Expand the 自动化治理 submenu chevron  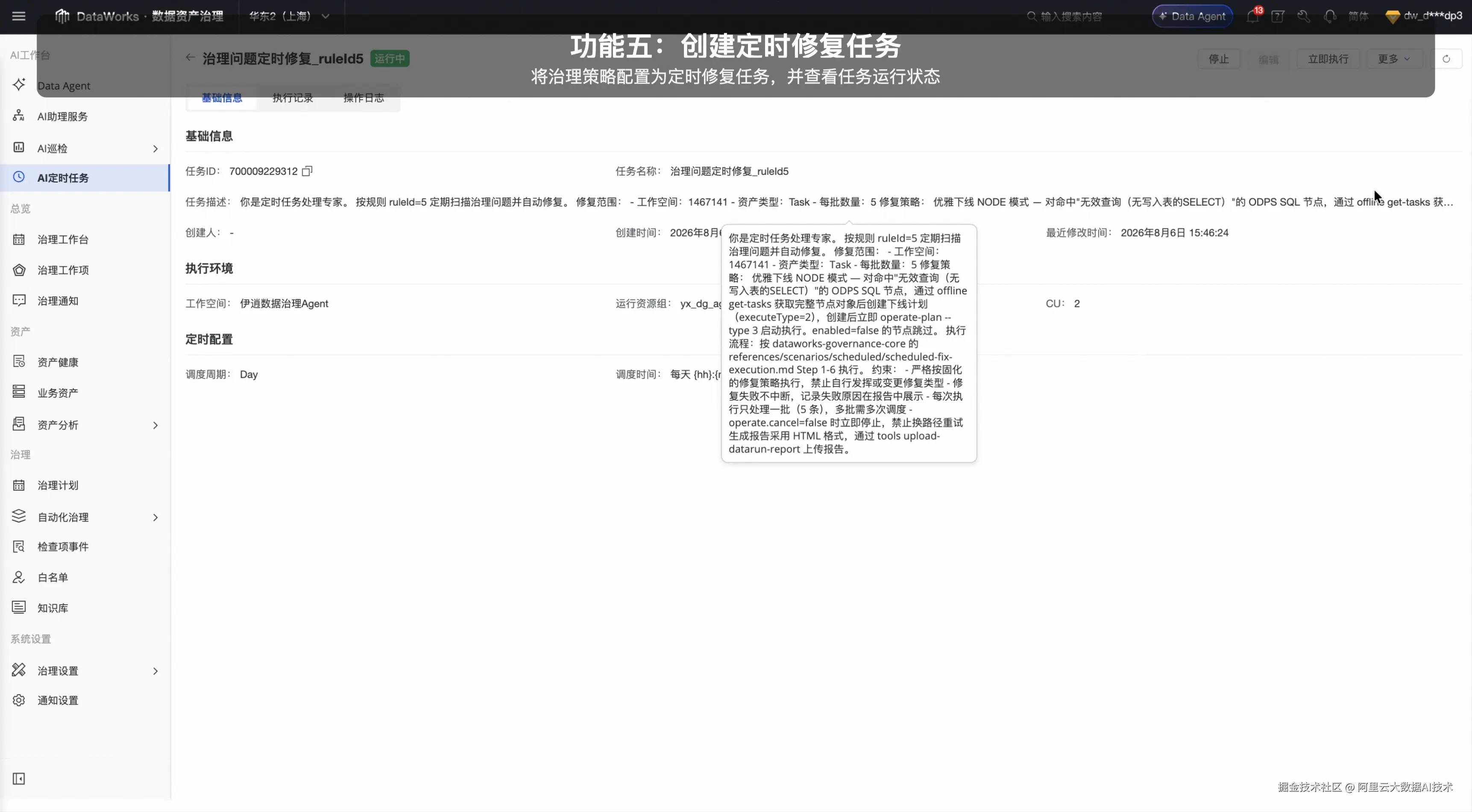155,517
